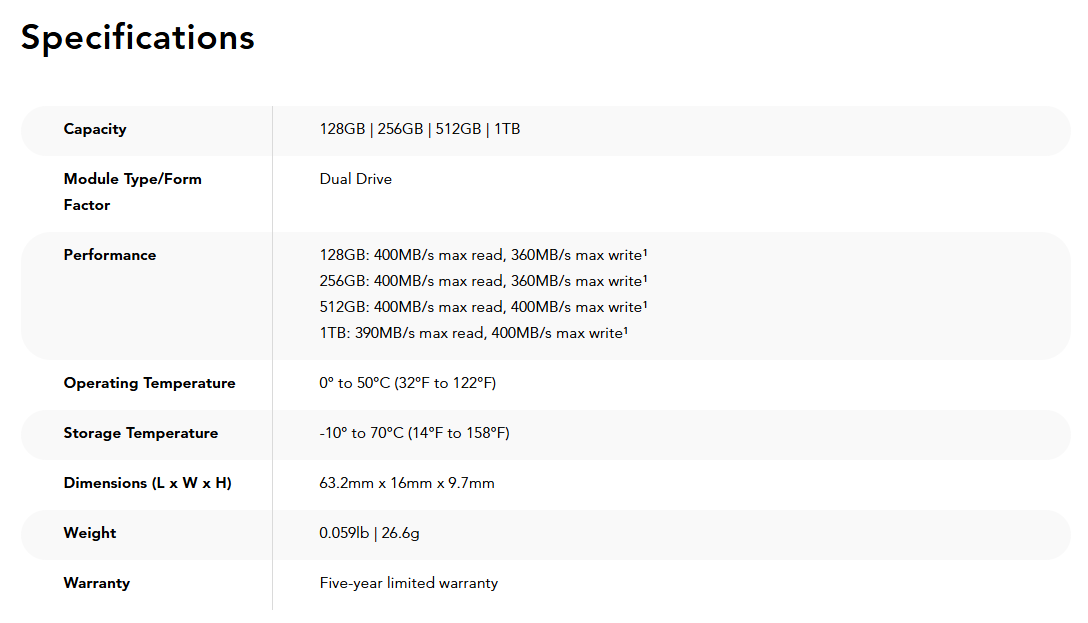The height and width of the screenshot is (623, 1088).
Task: Select the Dimensions (L x W x H) label
Action: (148, 483)
